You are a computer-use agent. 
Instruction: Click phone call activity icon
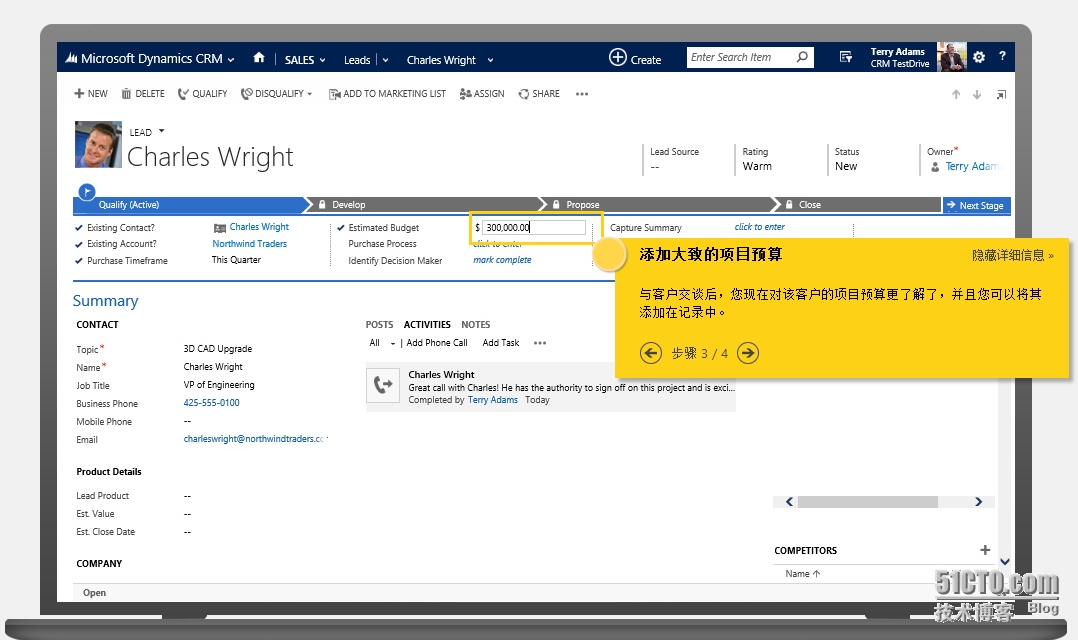[383, 385]
